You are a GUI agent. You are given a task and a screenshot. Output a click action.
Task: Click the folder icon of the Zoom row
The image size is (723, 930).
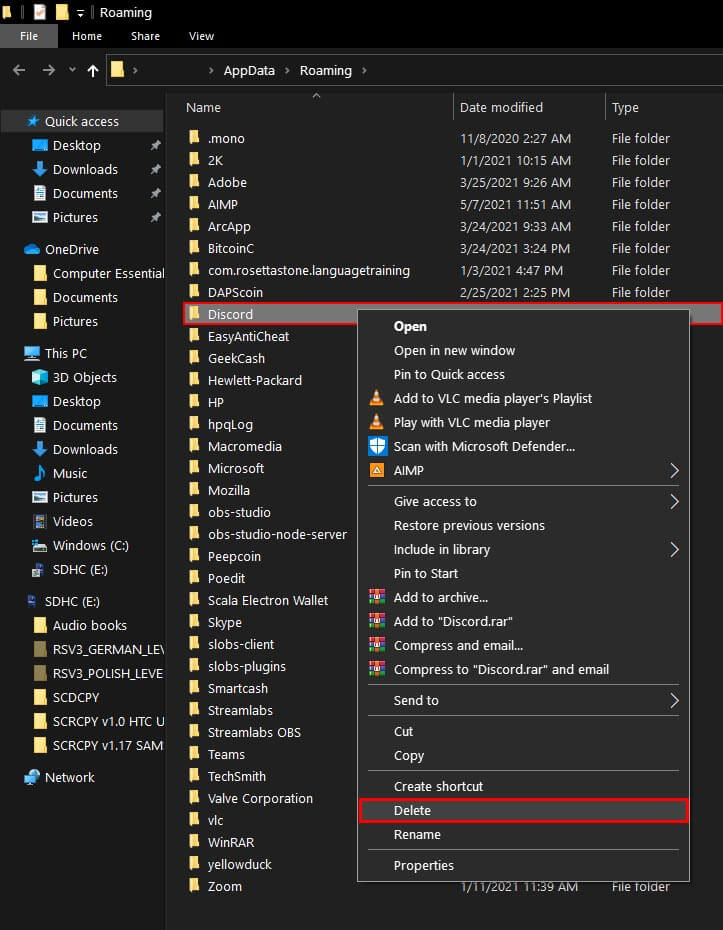coord(195,886)
